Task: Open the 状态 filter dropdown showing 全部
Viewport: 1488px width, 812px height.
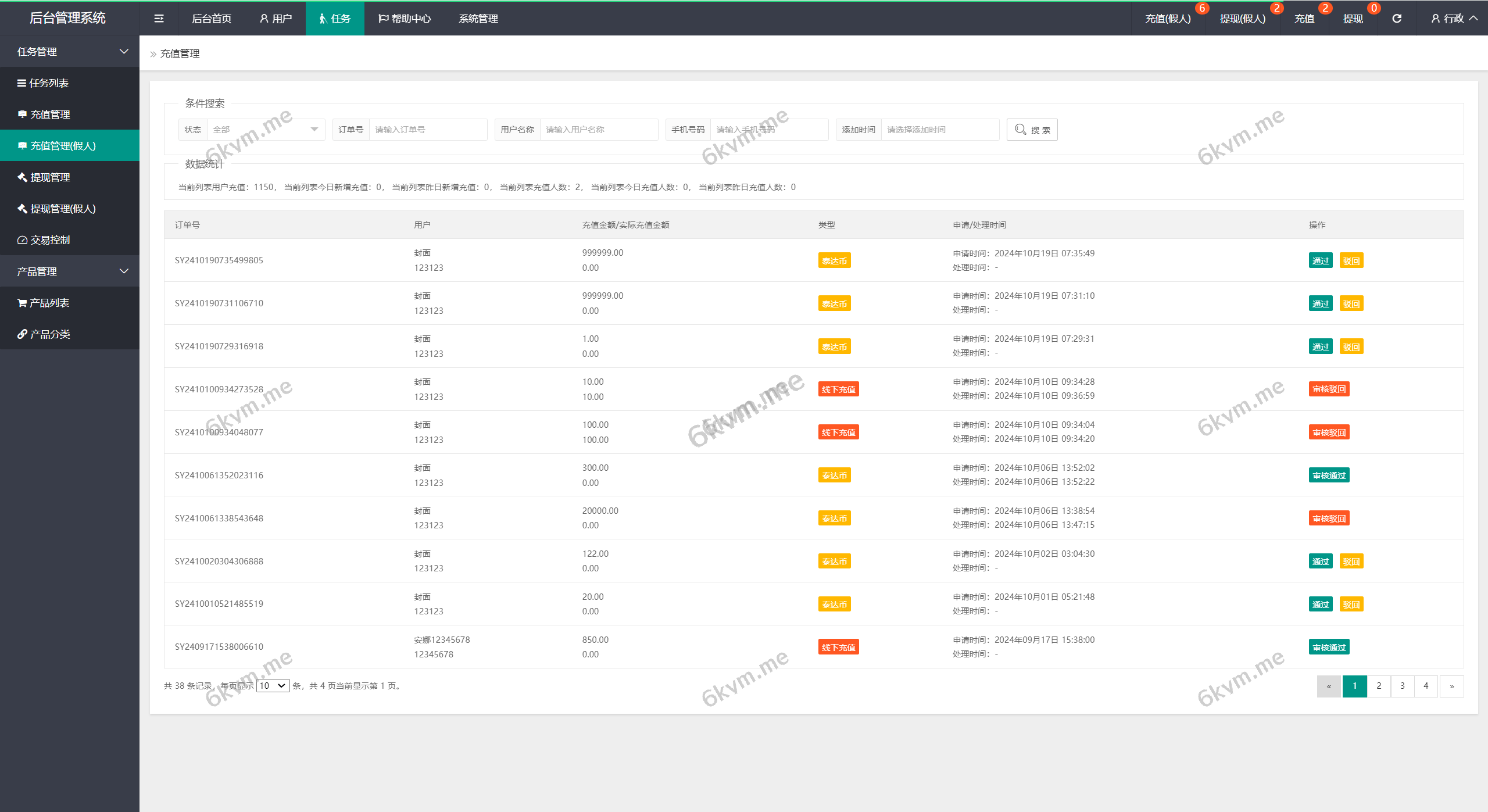Action: 264,129
